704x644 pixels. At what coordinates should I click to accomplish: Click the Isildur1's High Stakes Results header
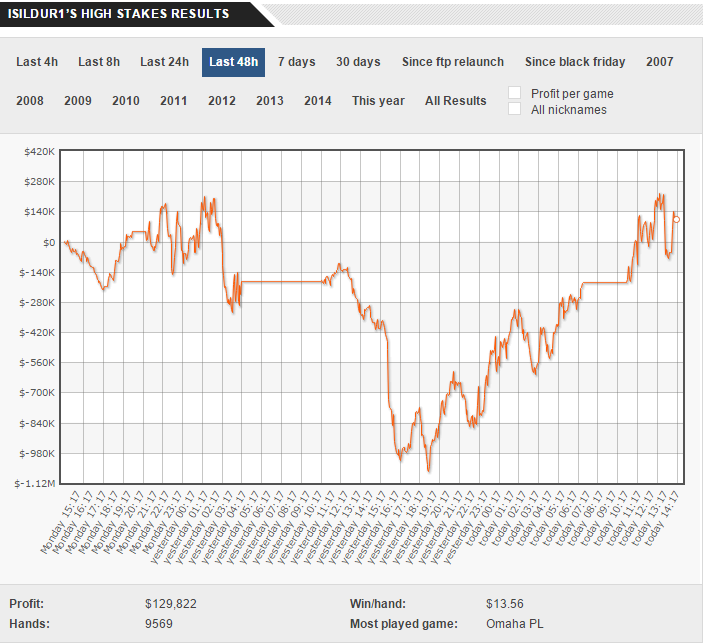pyautogui.click(x=119, y=14)
